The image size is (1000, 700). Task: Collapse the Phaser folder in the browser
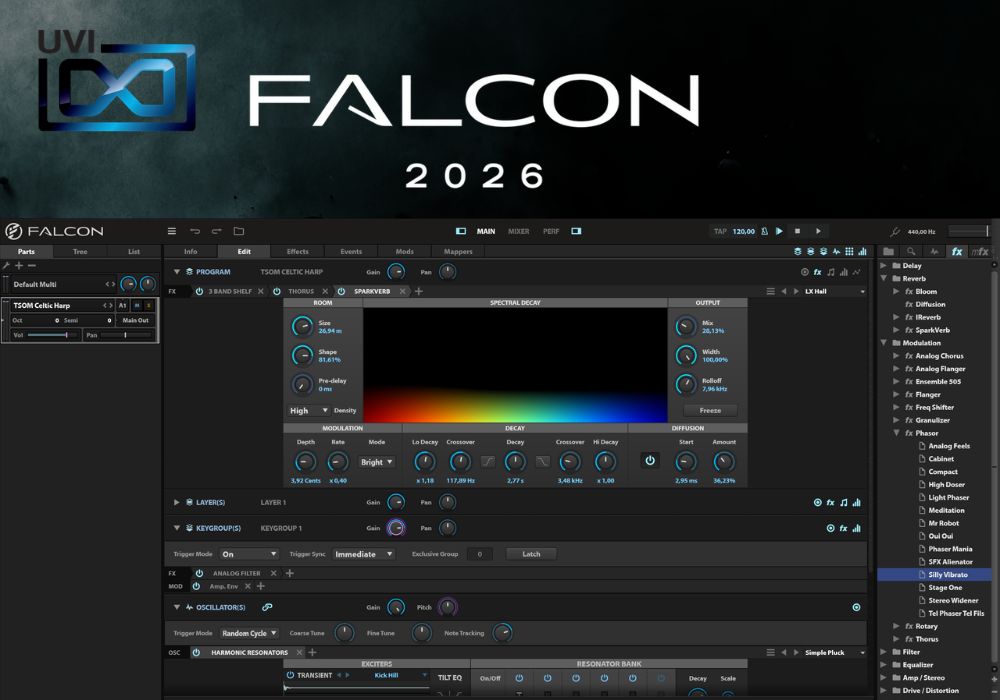click(897, 433)
